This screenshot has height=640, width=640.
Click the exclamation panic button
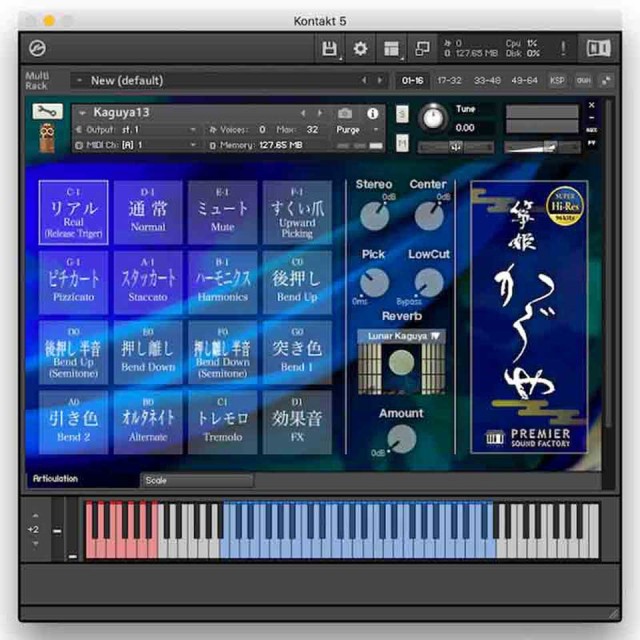tap(563, 48)
